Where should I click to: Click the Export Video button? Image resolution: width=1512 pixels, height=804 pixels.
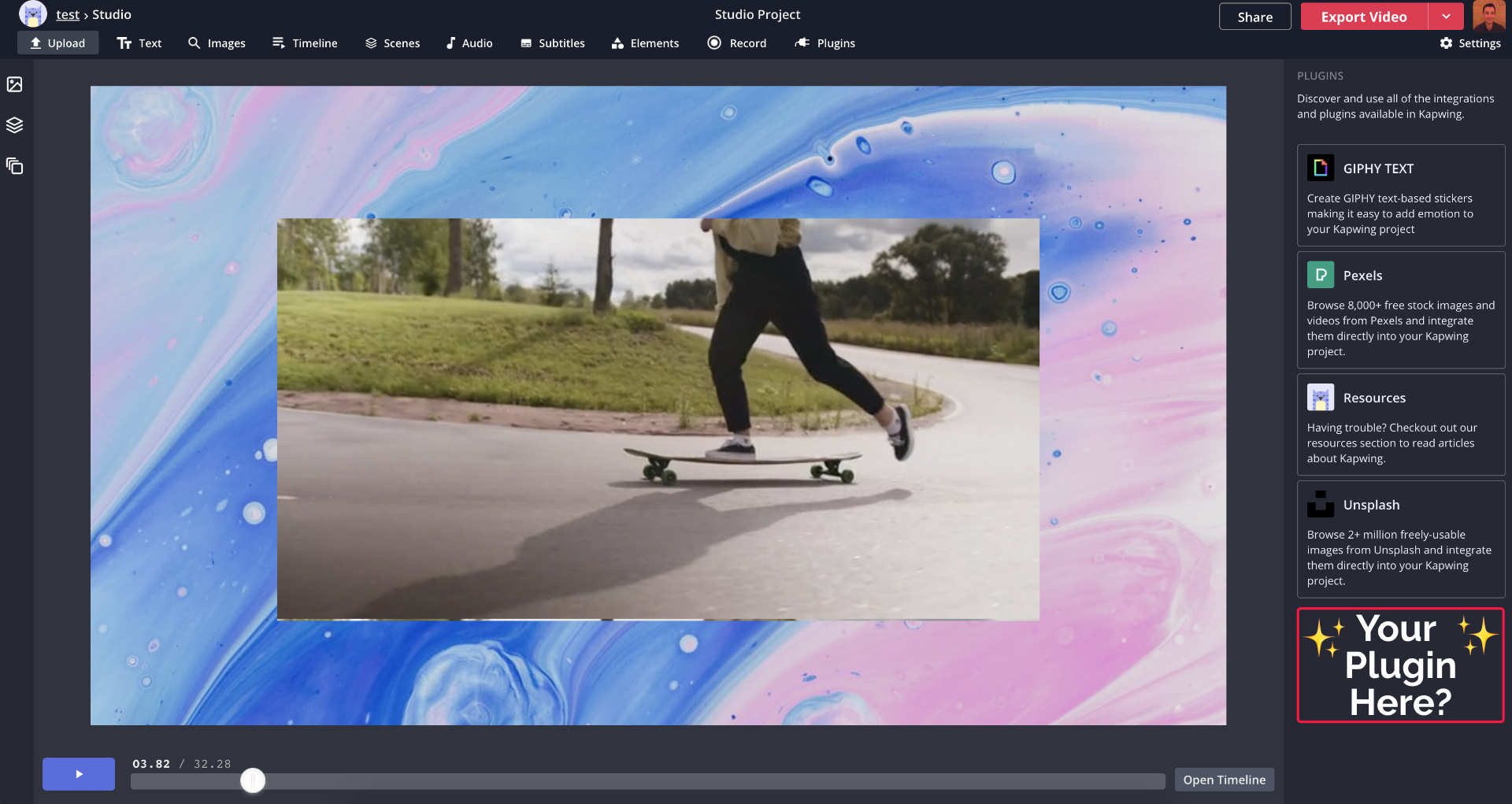pyautogui.click(x=1363, y=17)
